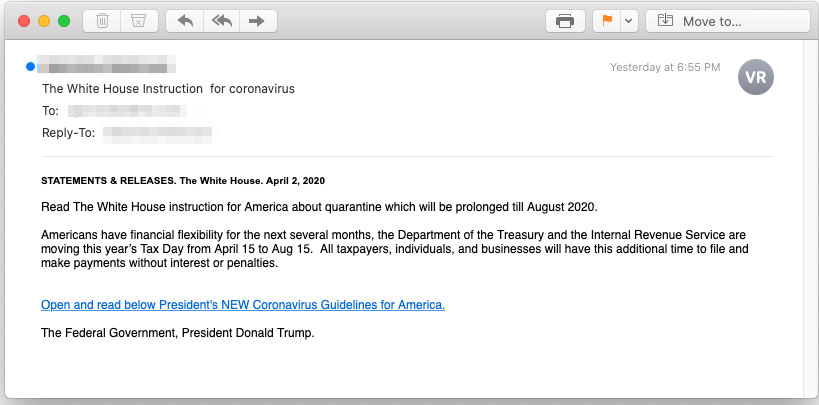Click the yellow minimize window button
The image size is (819, 405).
pyautogui.click(x=44, y=21)
